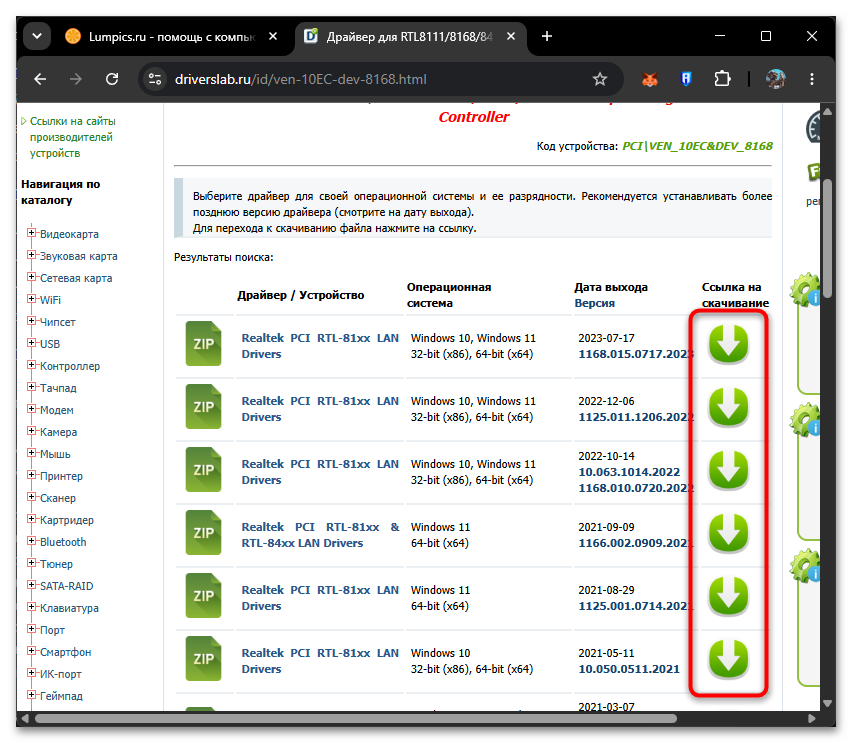Open the Chrome three-dot menu
Image resolution: width=852 pixels, height=743 pixels.
pos(812,79)
